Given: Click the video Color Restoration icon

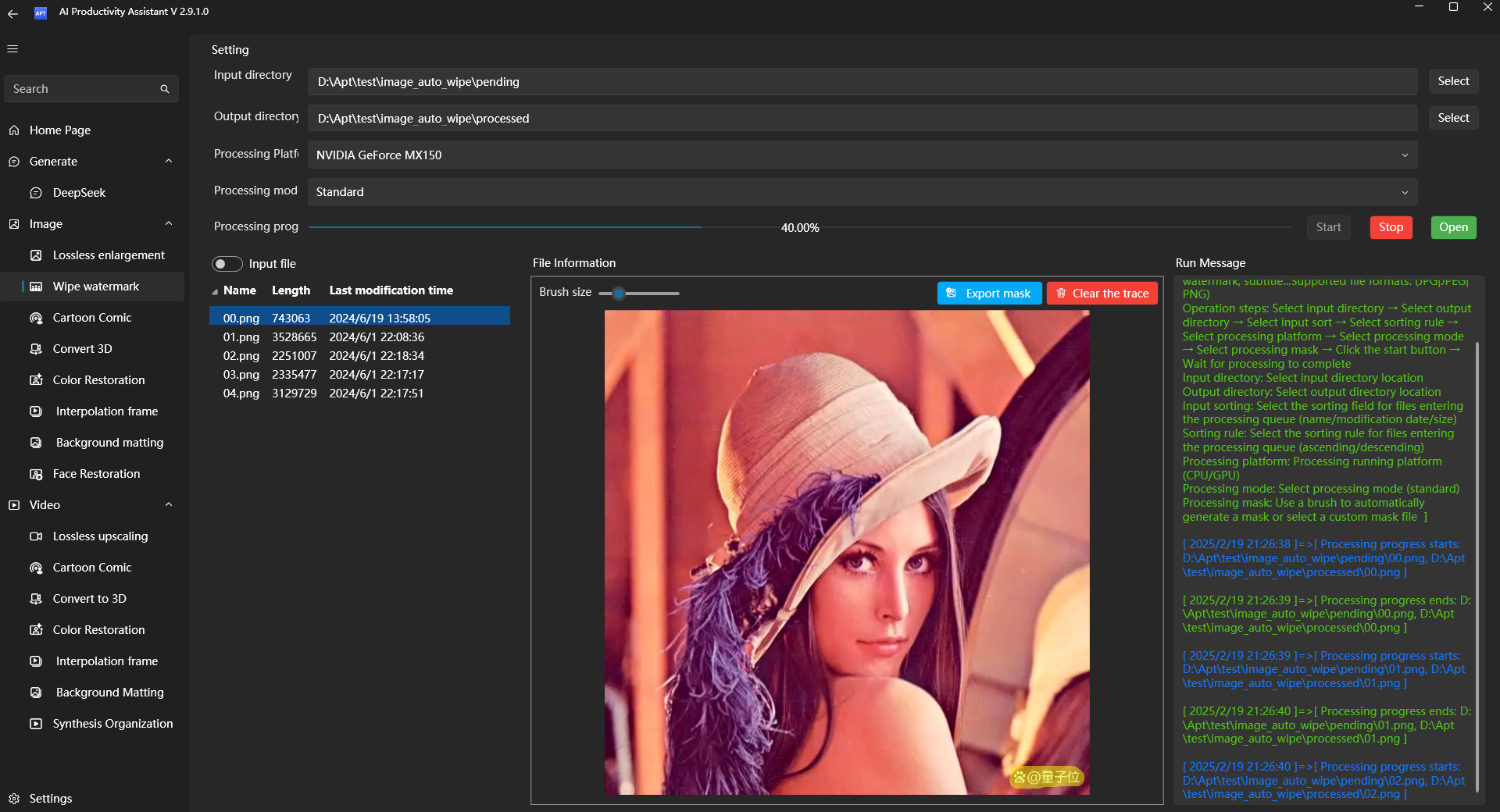Looking at the screenshot, I should [36, 630].
